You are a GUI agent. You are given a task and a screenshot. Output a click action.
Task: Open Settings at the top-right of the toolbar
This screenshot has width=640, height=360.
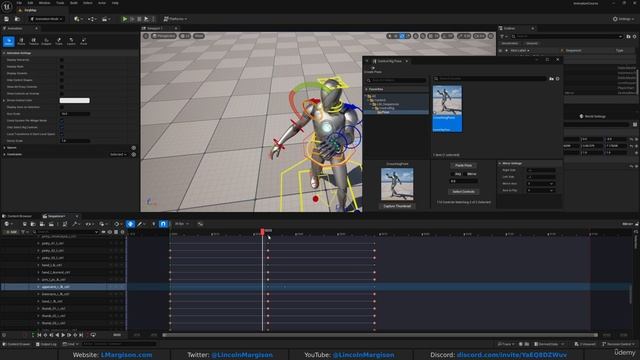623,19
